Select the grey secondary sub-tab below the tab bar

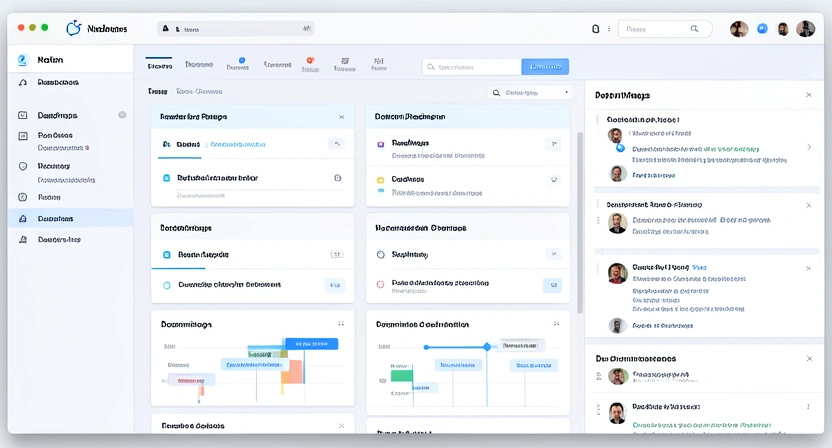[199, 91]
